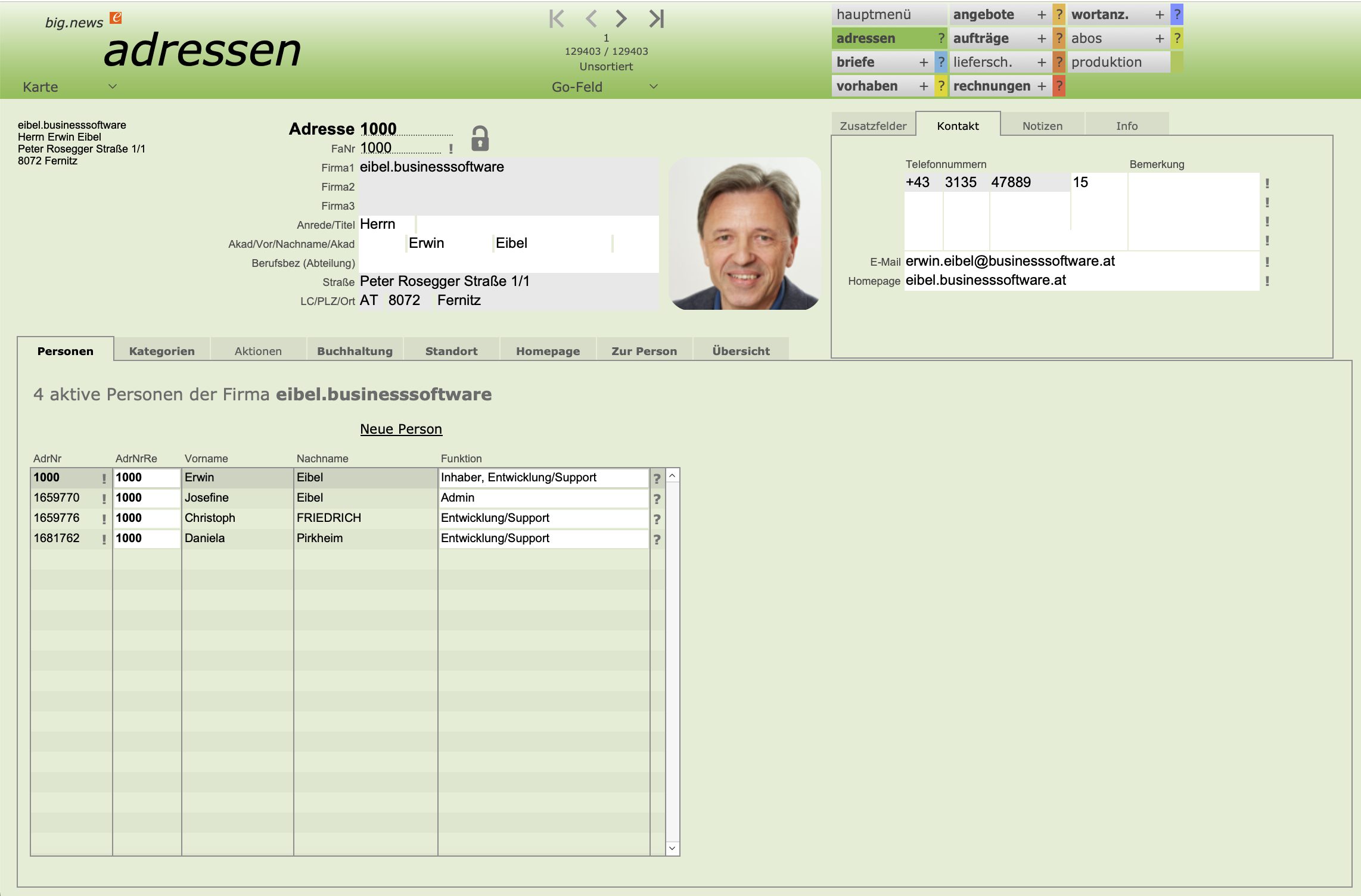Open the Aktionen tab

[258, 351]
